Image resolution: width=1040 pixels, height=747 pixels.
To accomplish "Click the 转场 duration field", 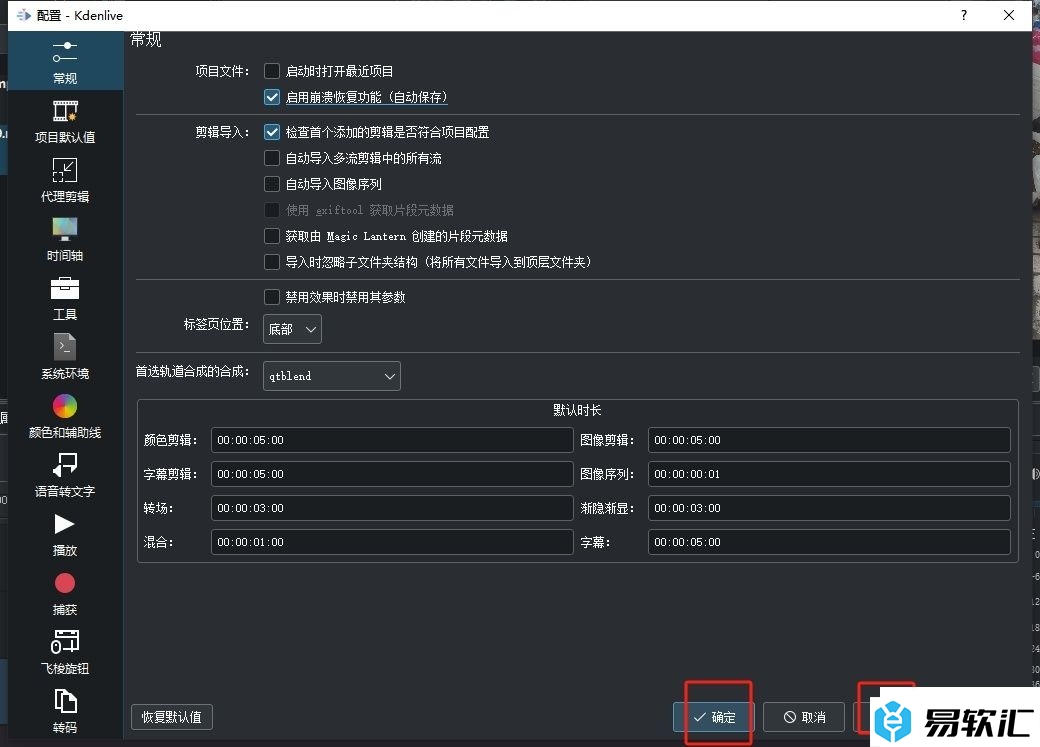I will pyautogui.click(x=392, y=508).
